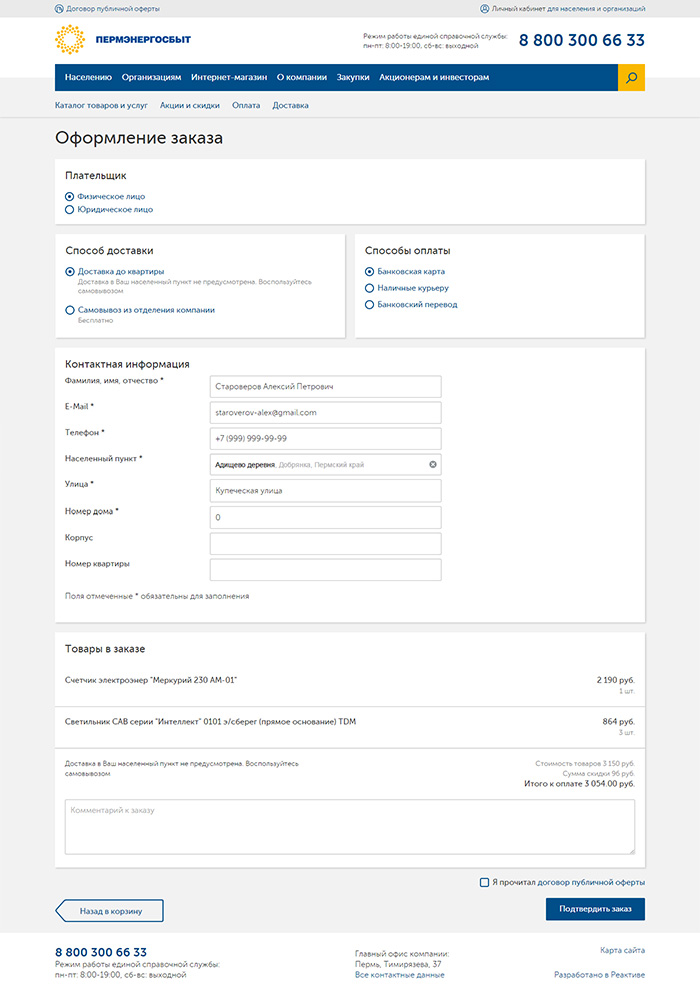Select the Юридическое лицо payer option
Screen dimensions: 700x993
(69, 210)
